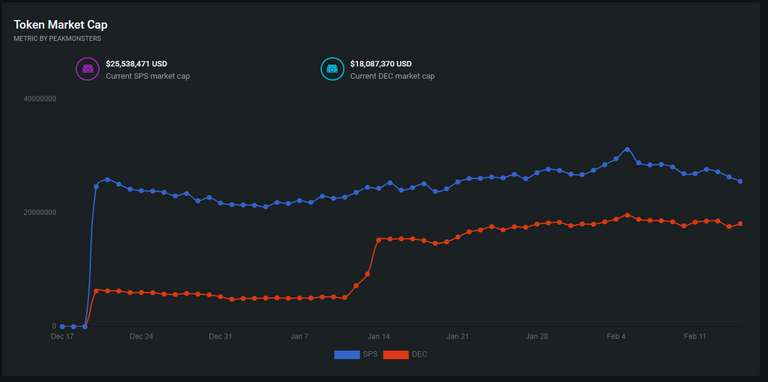768x382 pixels.
Task: Click the teal DEC market cap icon
Action: click(x=332, y=69)
